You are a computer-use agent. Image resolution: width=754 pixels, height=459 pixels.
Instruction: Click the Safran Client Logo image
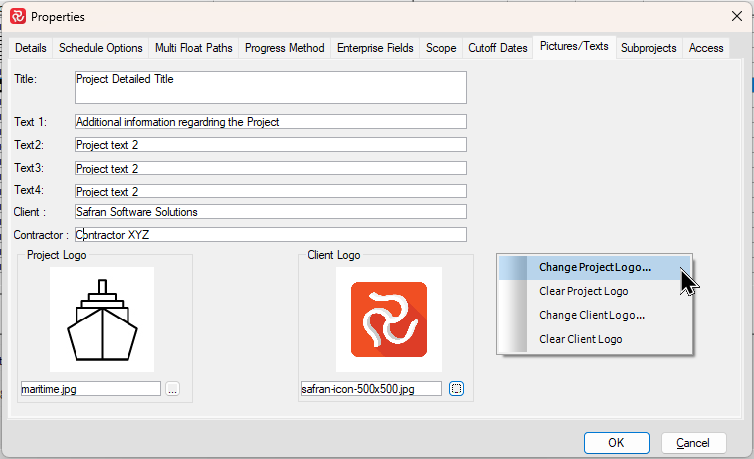click(x=388, y=319)
